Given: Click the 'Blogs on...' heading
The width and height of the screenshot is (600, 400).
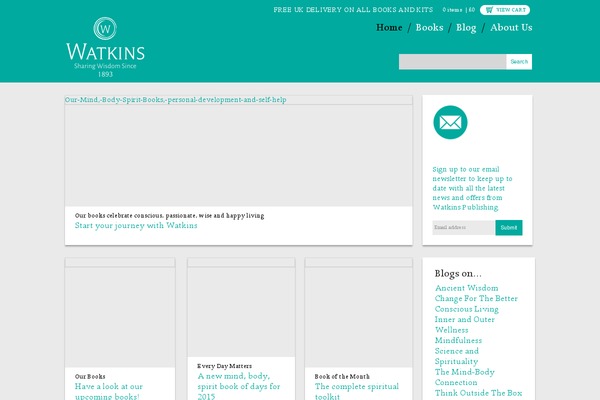Looking at the screenshot, I should tap(458, 273).
